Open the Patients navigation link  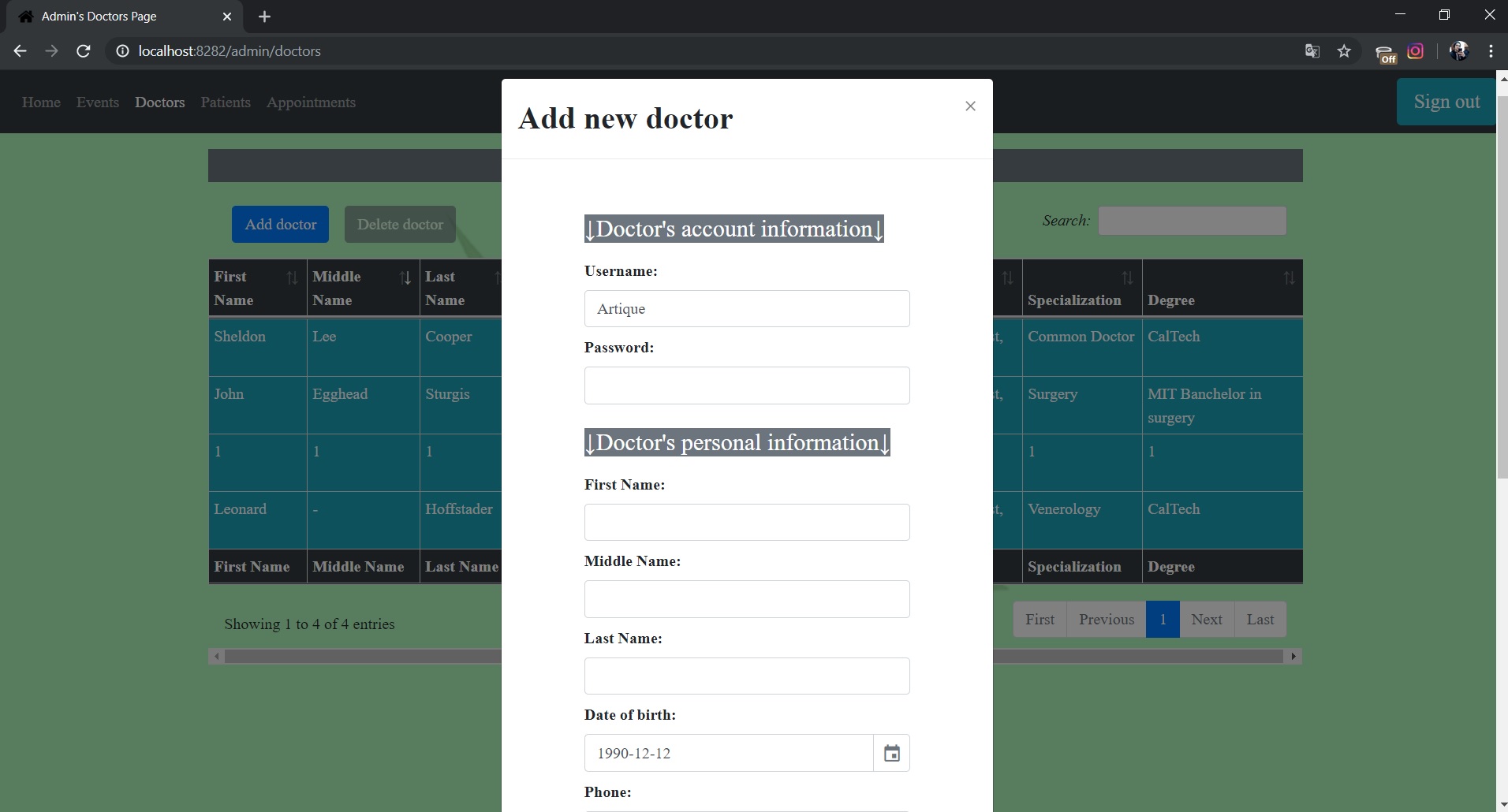click(226, 102)
